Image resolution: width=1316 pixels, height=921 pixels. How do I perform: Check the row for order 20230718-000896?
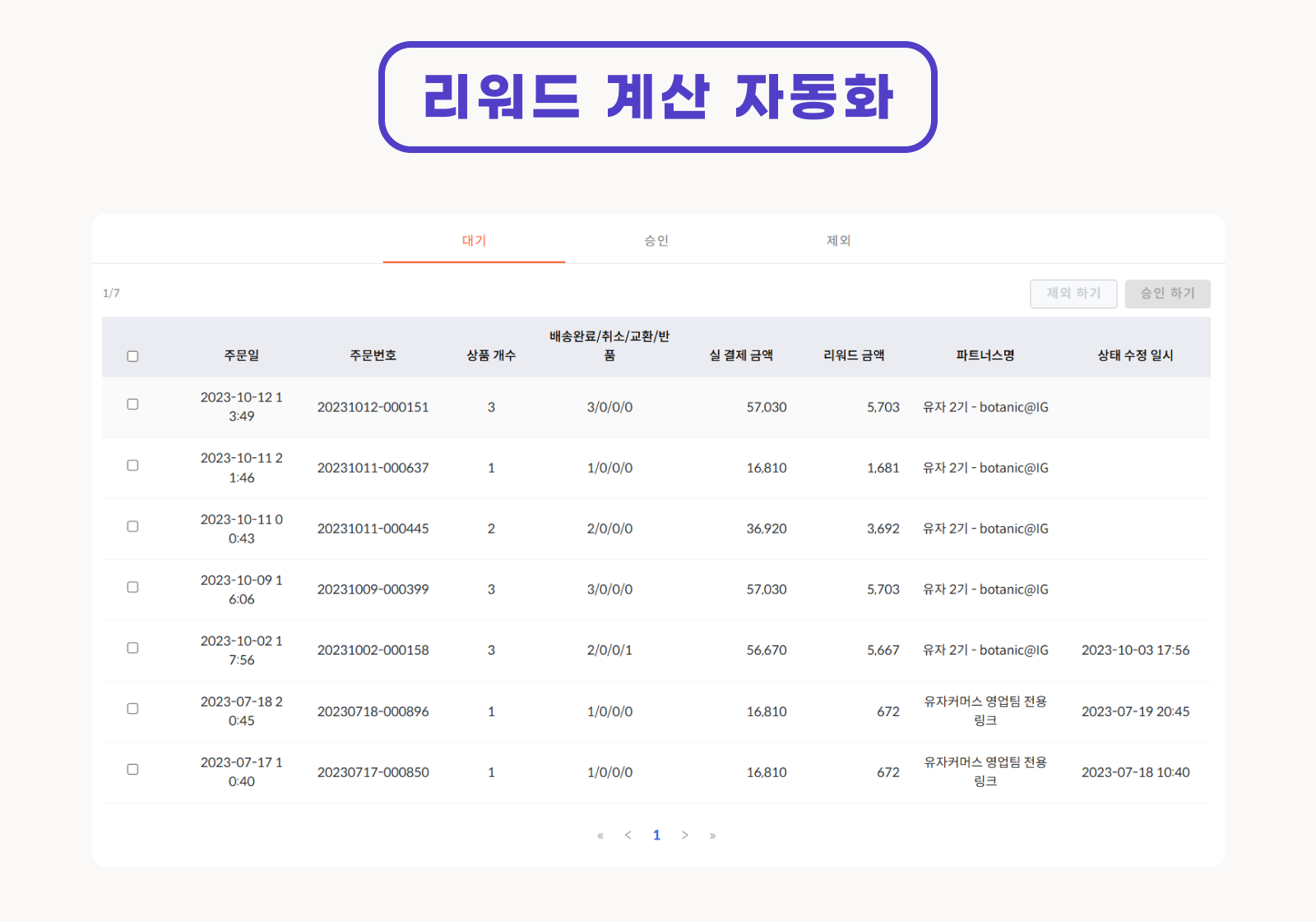point(132,708)
